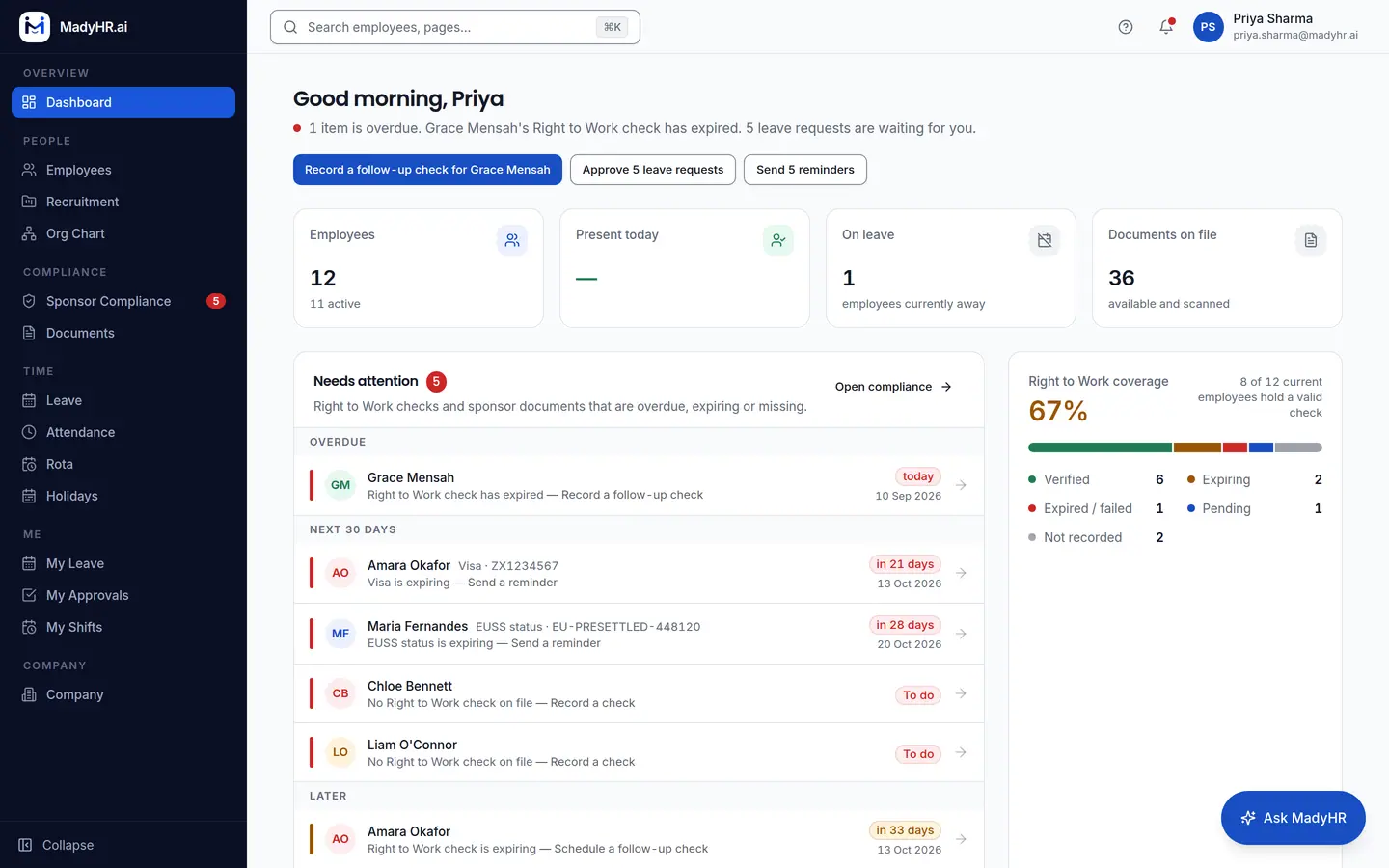This screenshot has height=868, width=1389.
Task: Click the 'today' tag on Grace Mensah
Action: (x=918, y=476)
